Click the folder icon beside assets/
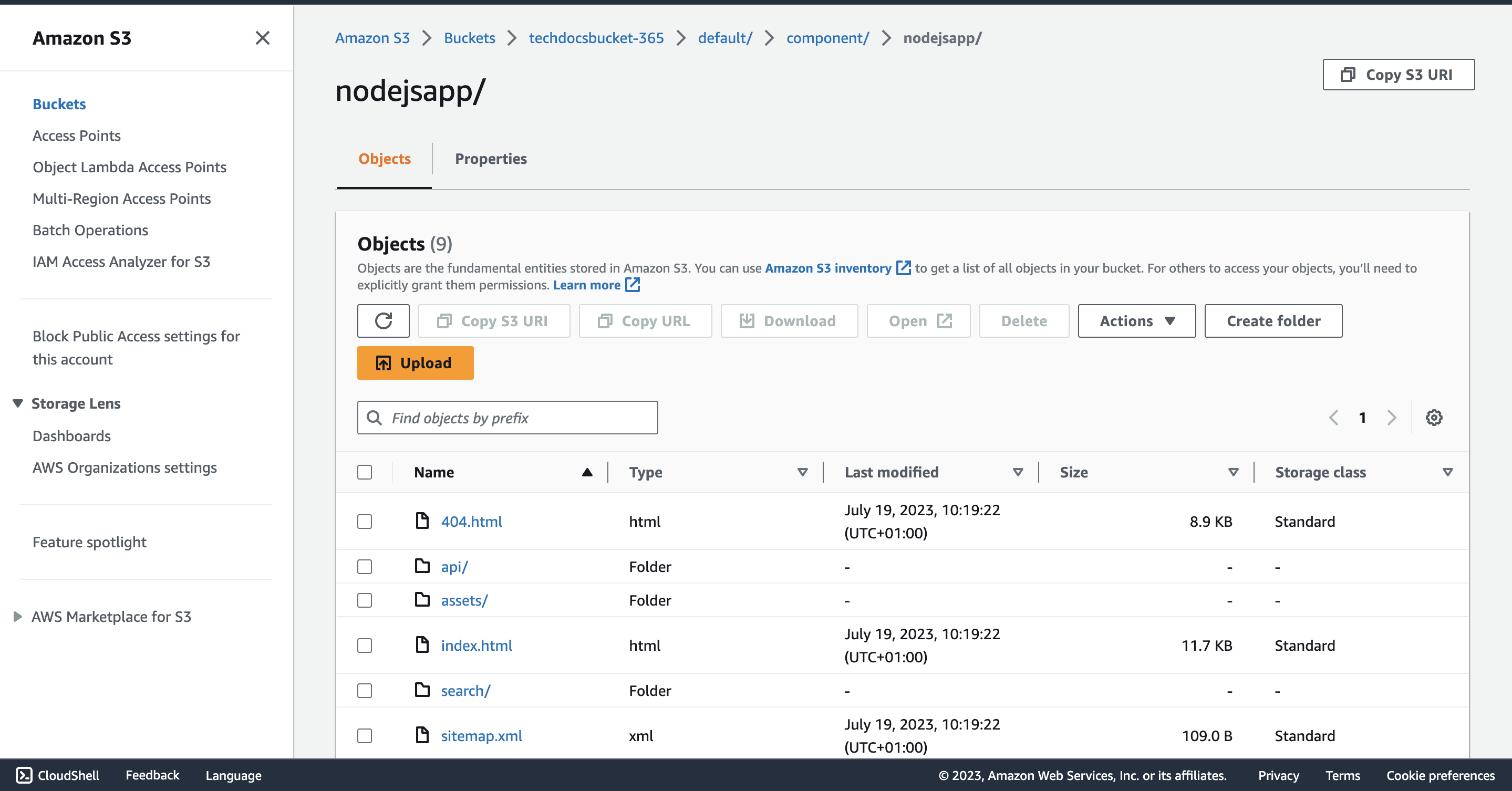Viewport: 1512px width, 791px height. (x=422, y=599)
